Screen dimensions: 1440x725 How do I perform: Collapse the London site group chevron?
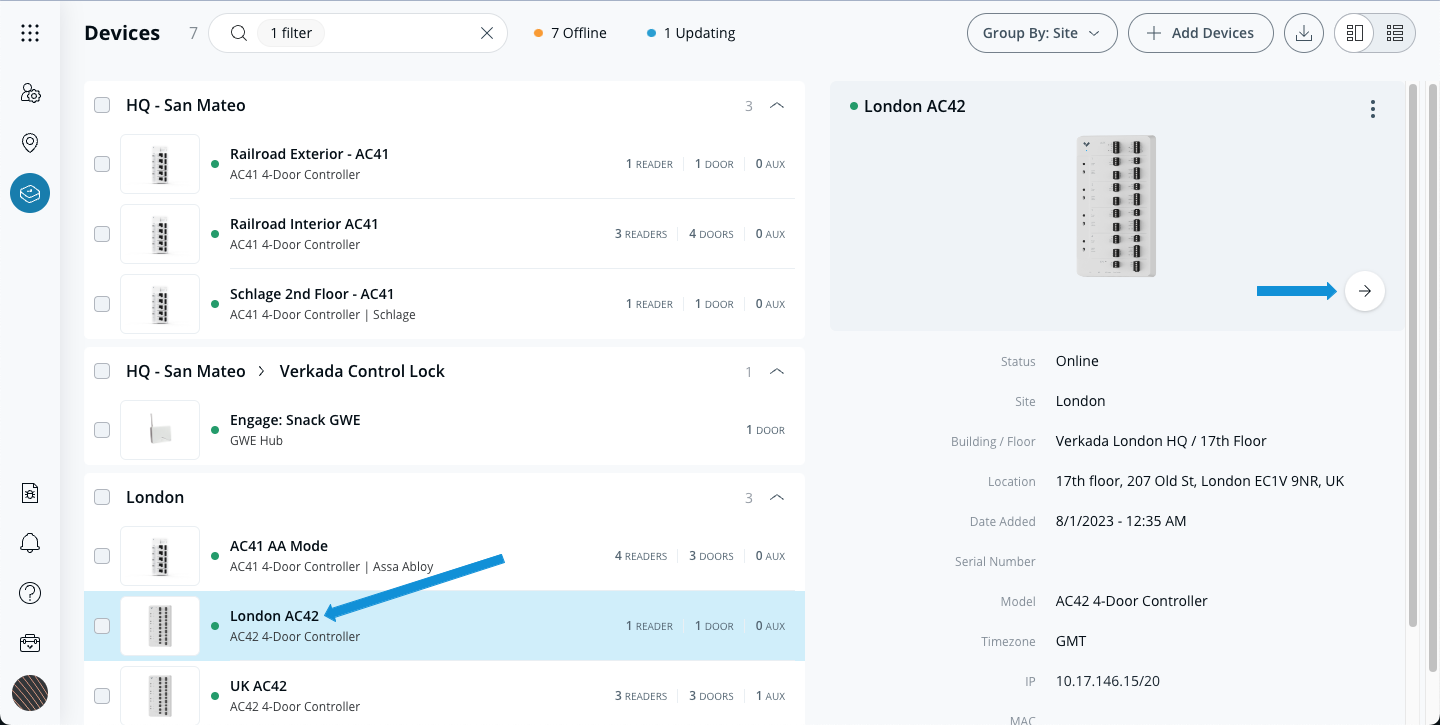[777, 497]
